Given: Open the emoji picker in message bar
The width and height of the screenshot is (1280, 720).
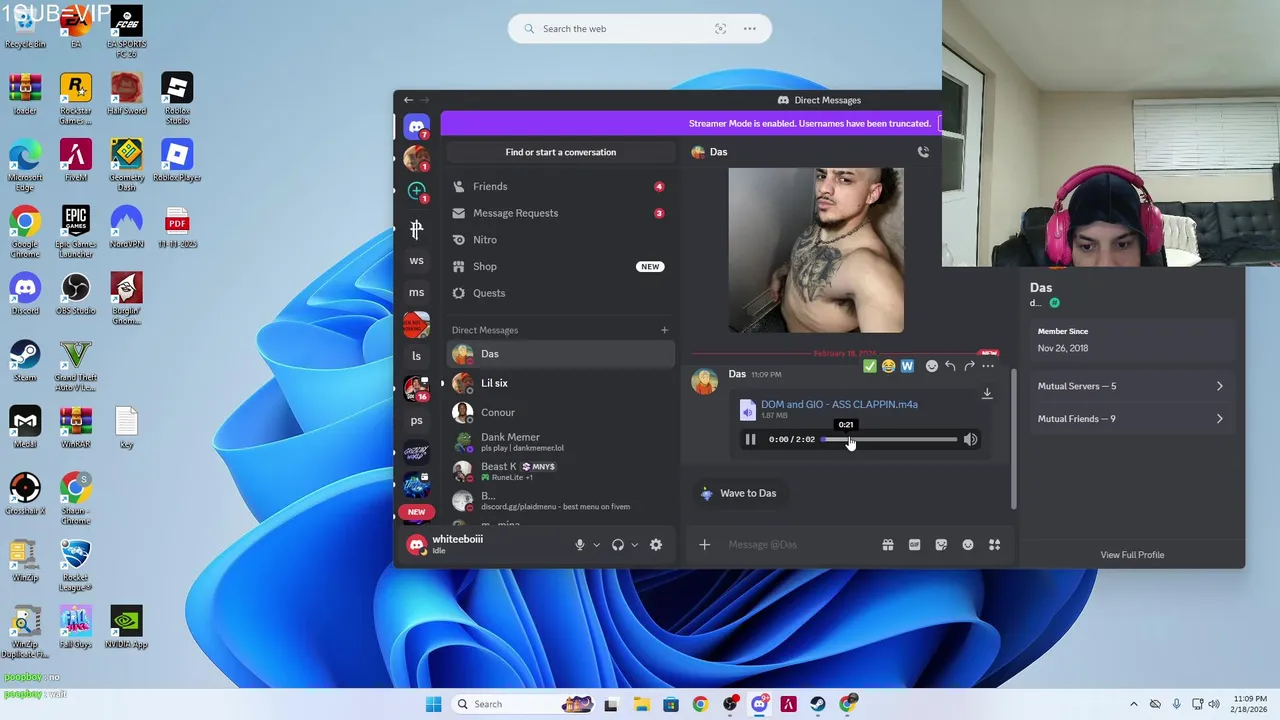Looking at the screenshot, I should pos(968,545).
